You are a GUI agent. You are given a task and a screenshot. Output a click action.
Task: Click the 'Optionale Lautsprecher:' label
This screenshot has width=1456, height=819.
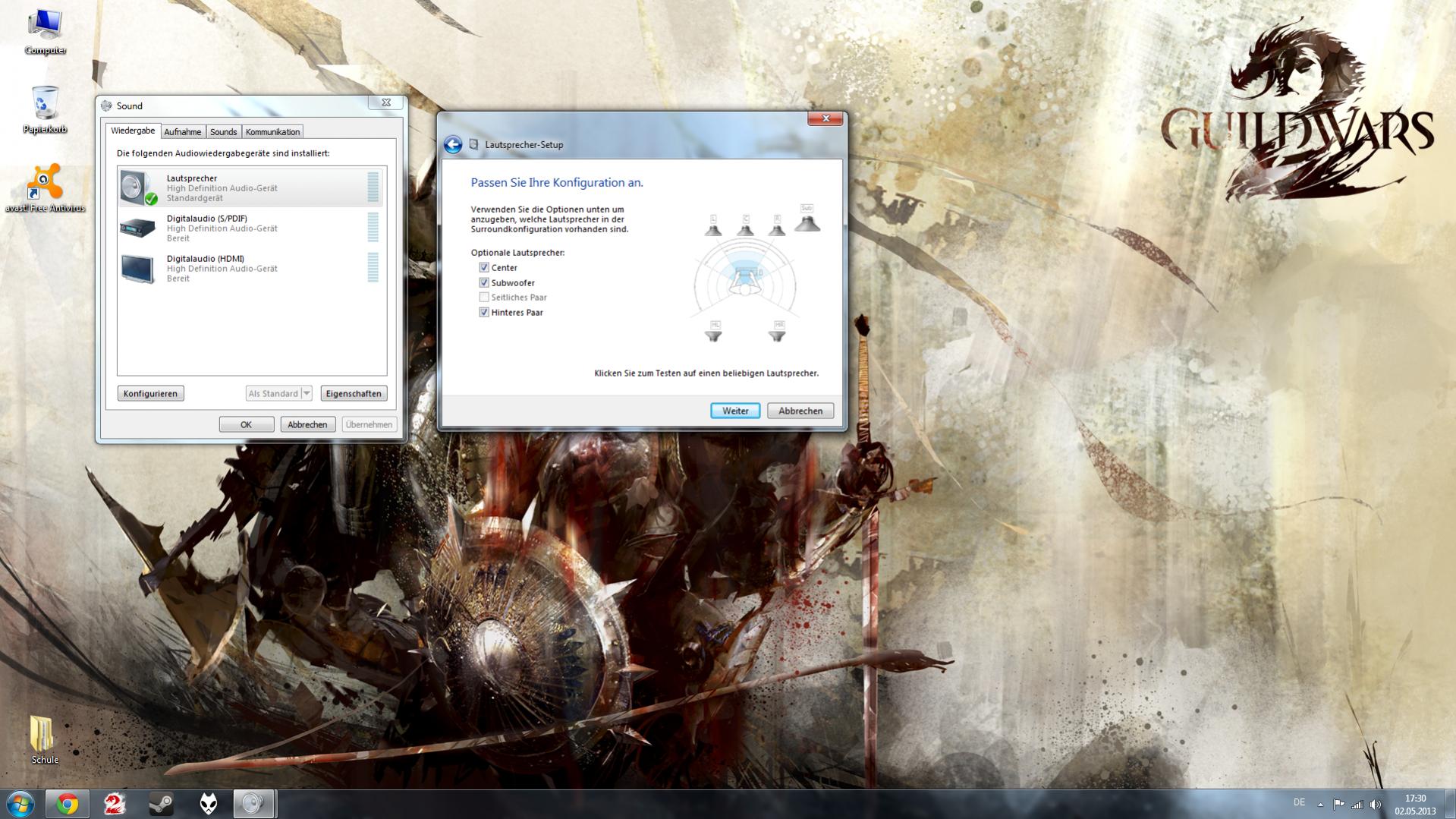(x=517, y=253)
